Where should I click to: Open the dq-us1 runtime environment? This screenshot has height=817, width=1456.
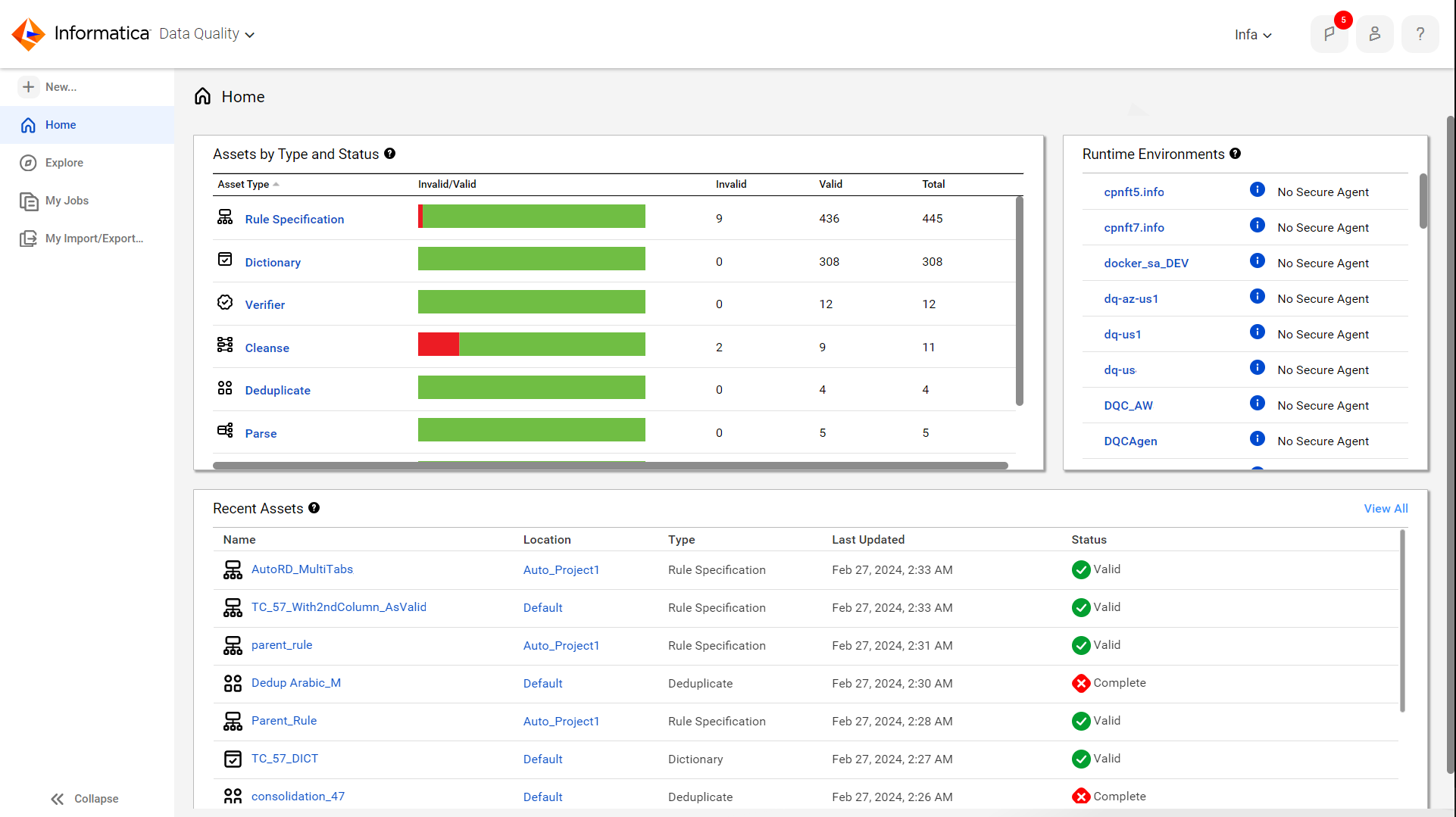1123,335
